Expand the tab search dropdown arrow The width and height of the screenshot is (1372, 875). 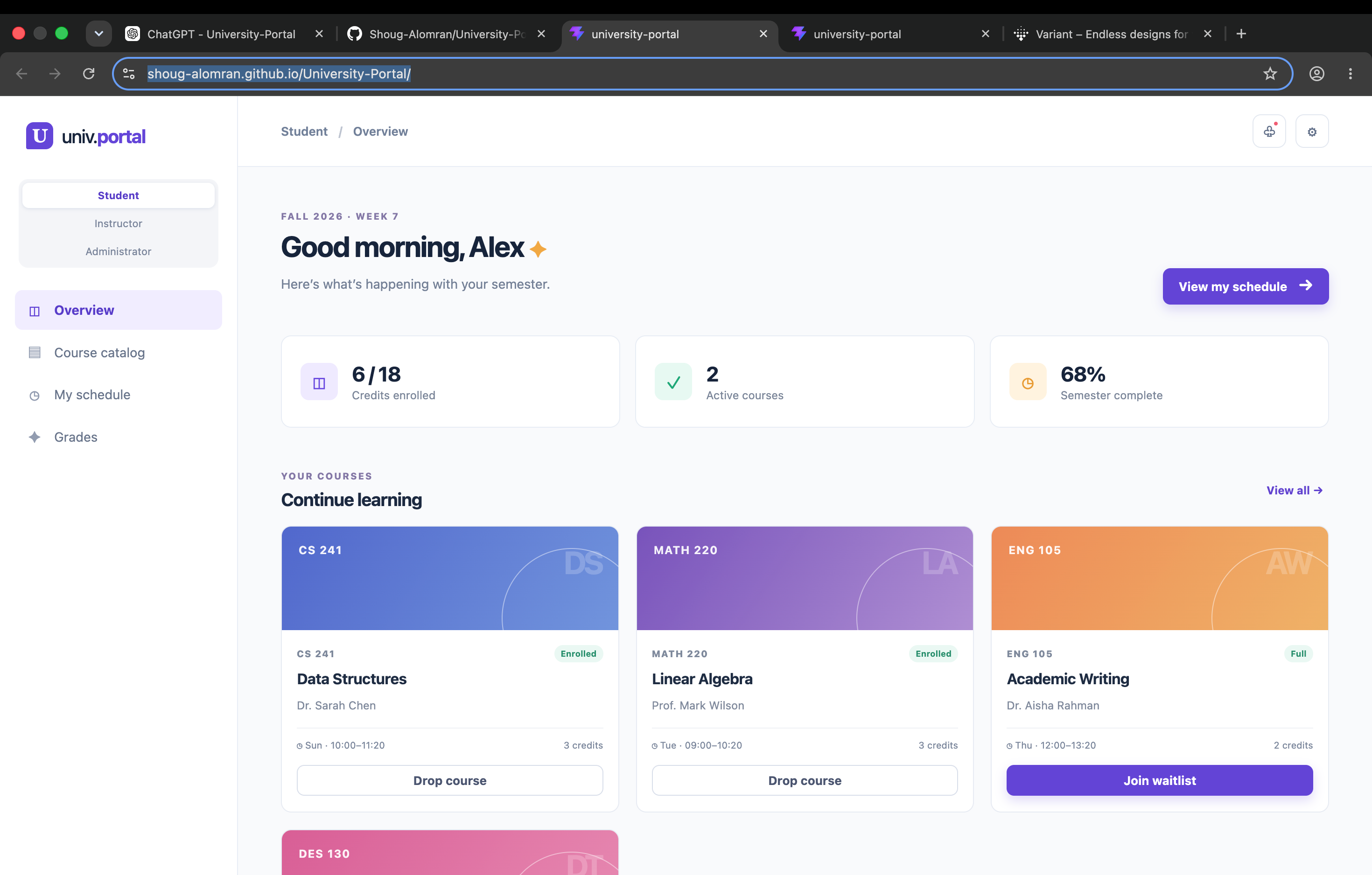tap(98, 34)
